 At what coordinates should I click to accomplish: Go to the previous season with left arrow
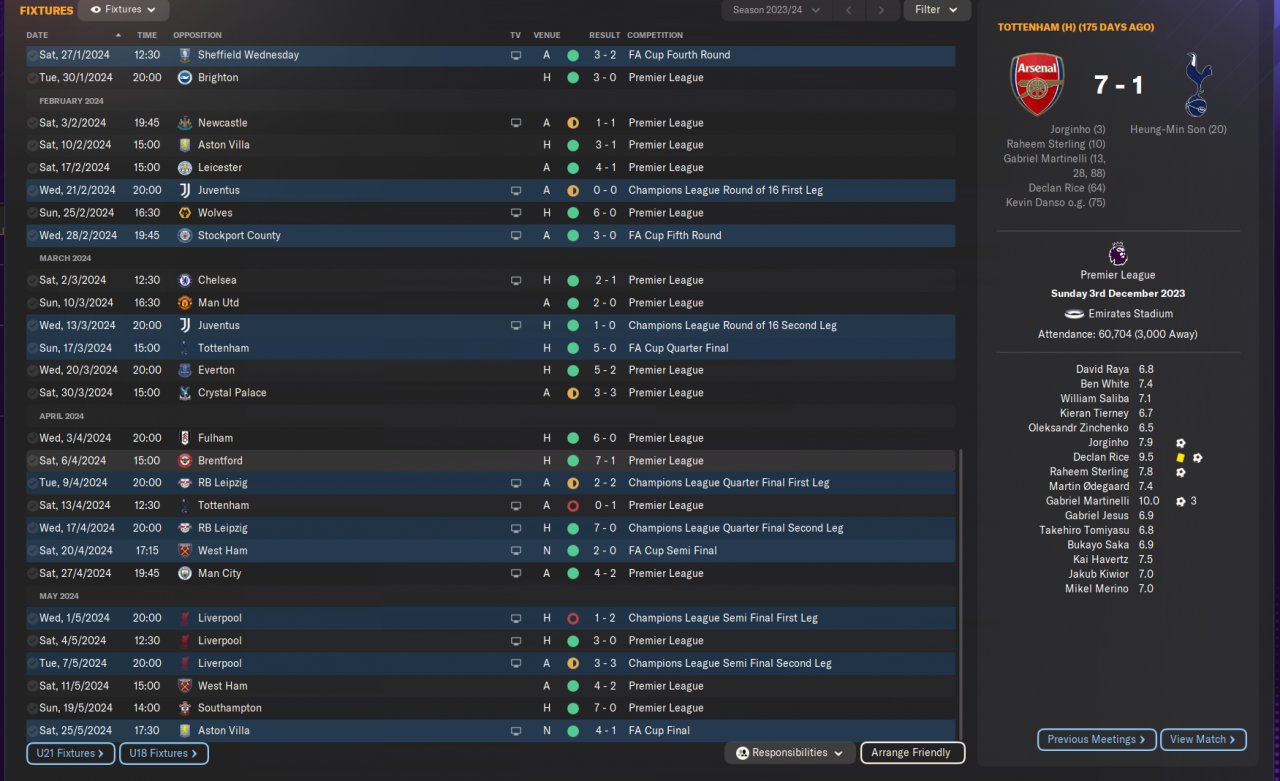tap(848, 10)
